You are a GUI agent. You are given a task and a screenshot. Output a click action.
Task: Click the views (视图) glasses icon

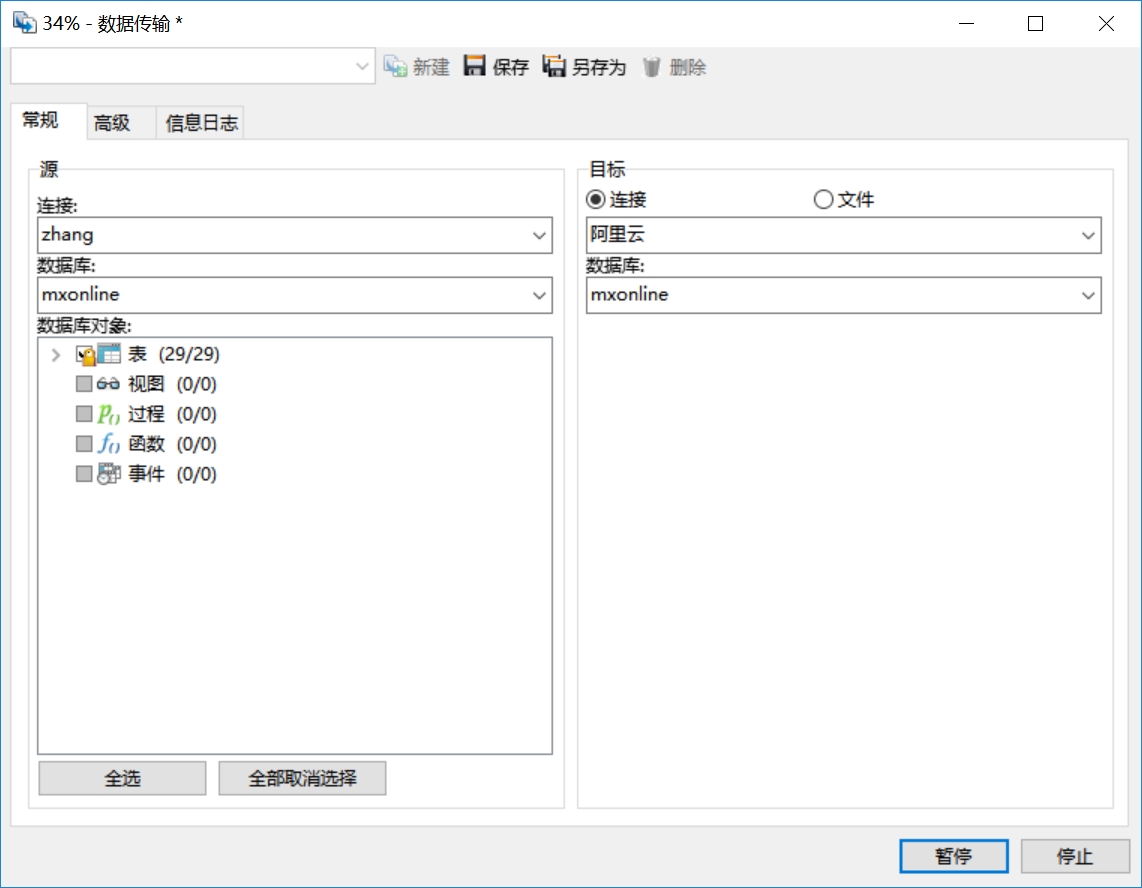108,384
